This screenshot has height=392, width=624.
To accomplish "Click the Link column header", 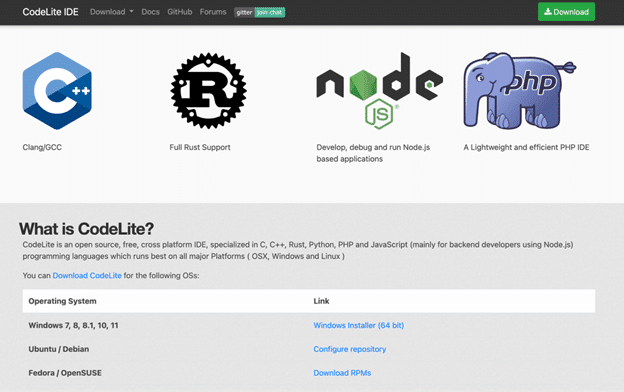I will point(321,301).
